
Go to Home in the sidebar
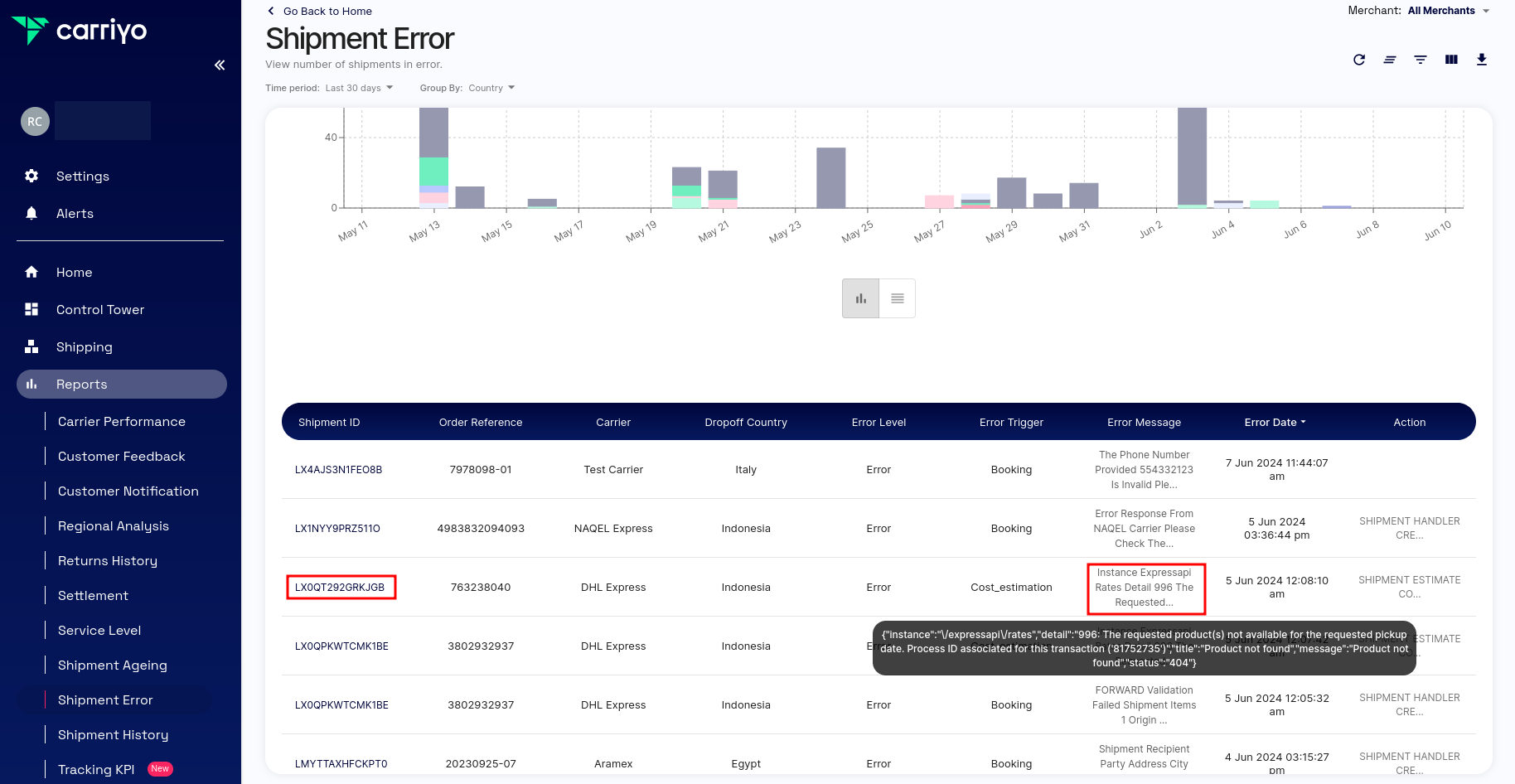(74, 272)
